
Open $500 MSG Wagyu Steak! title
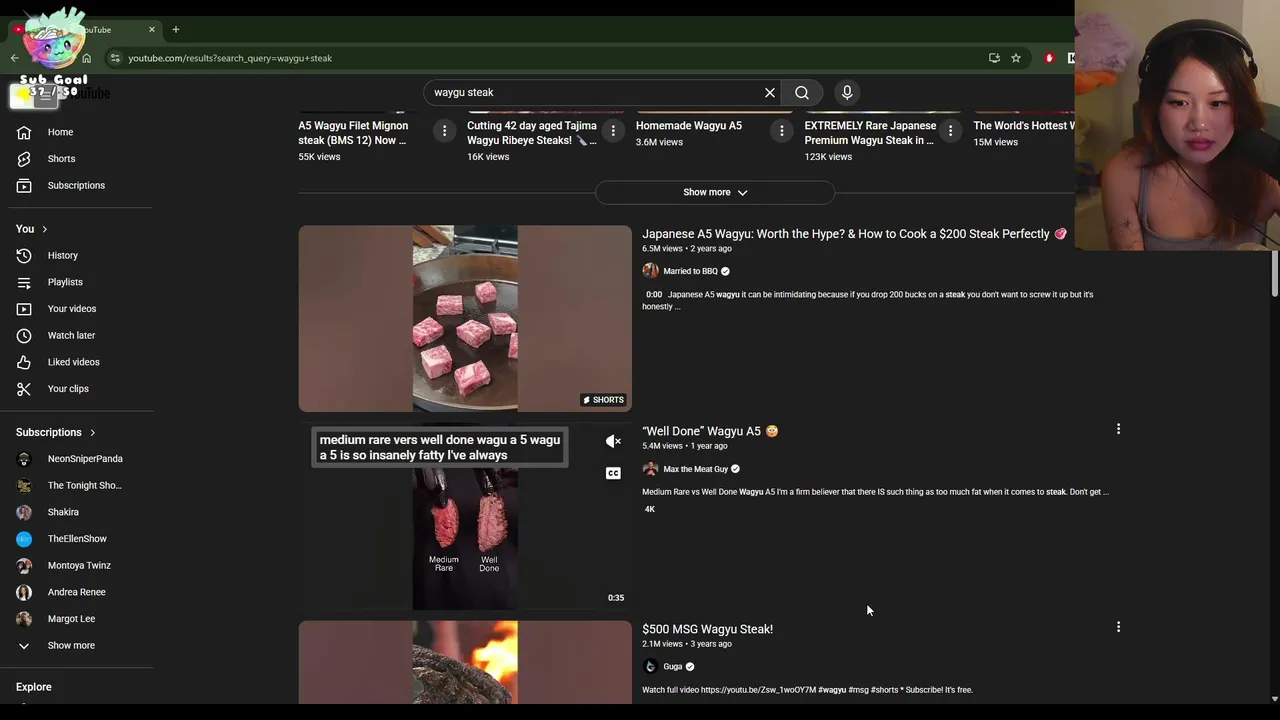pyautogui.click(x=707, y=629)
